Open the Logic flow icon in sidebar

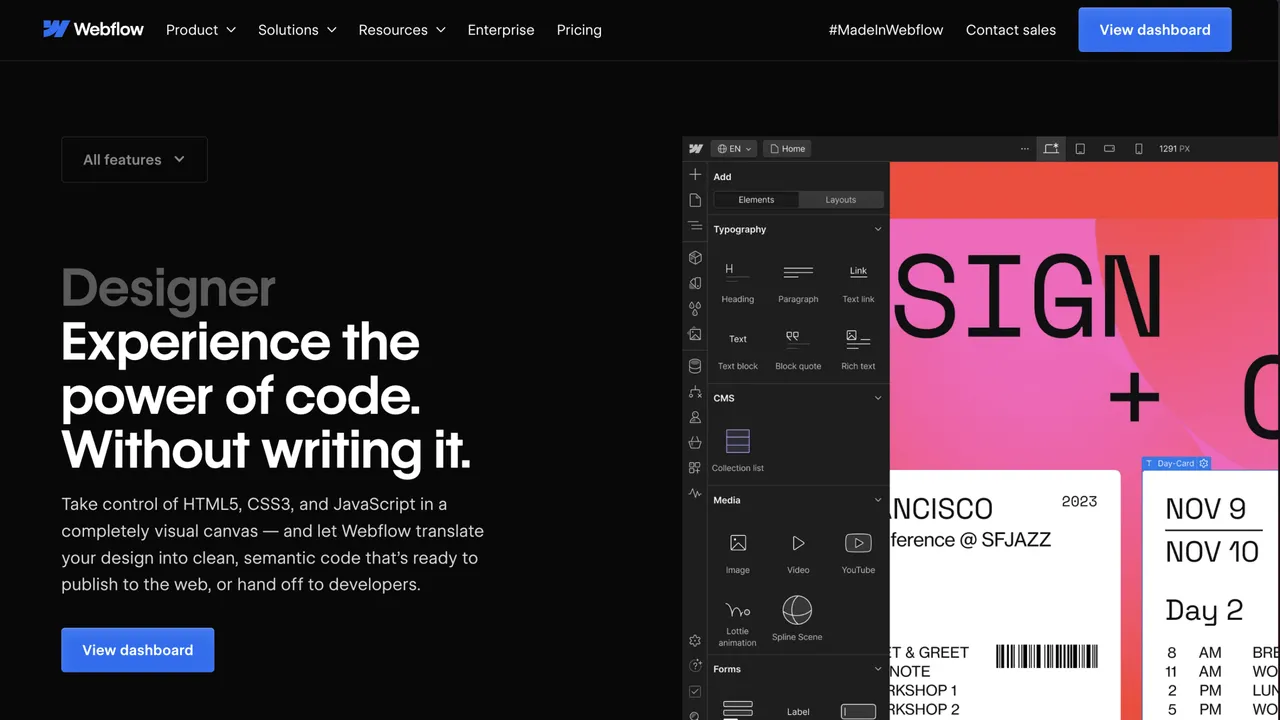pyautogui.click(x=695, y=392)
